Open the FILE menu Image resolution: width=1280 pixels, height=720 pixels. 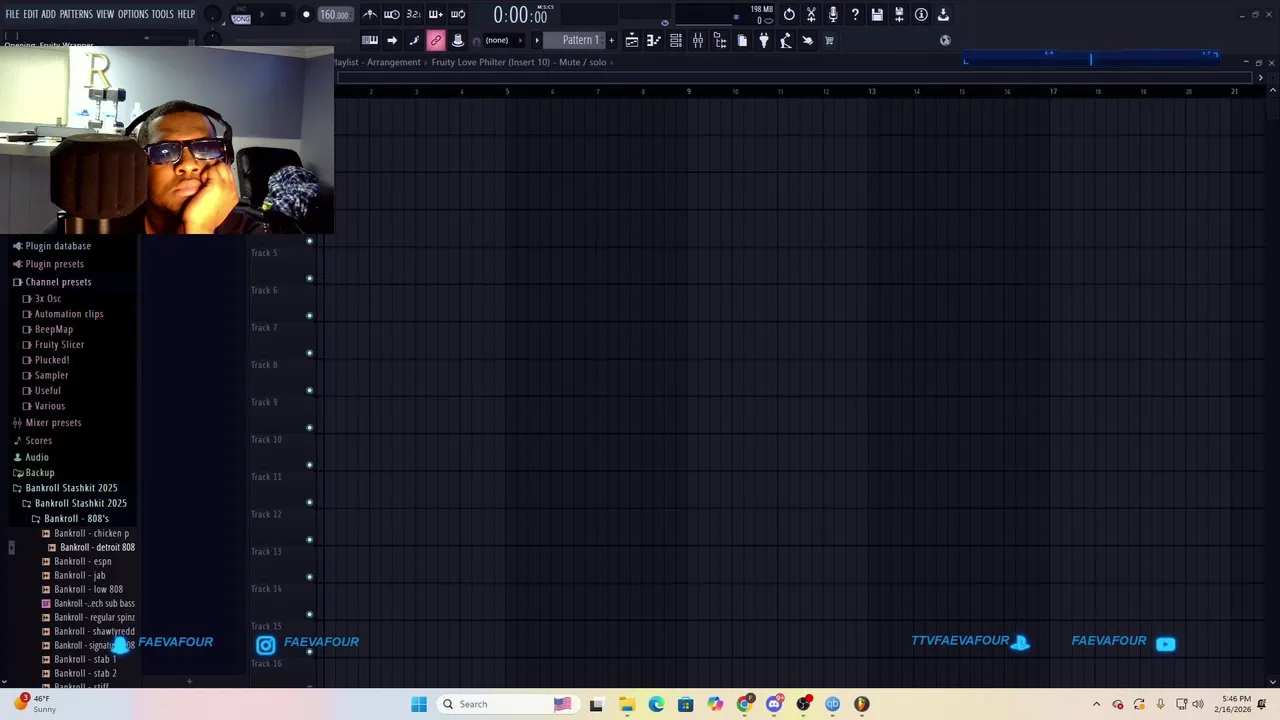click(12, 14)
